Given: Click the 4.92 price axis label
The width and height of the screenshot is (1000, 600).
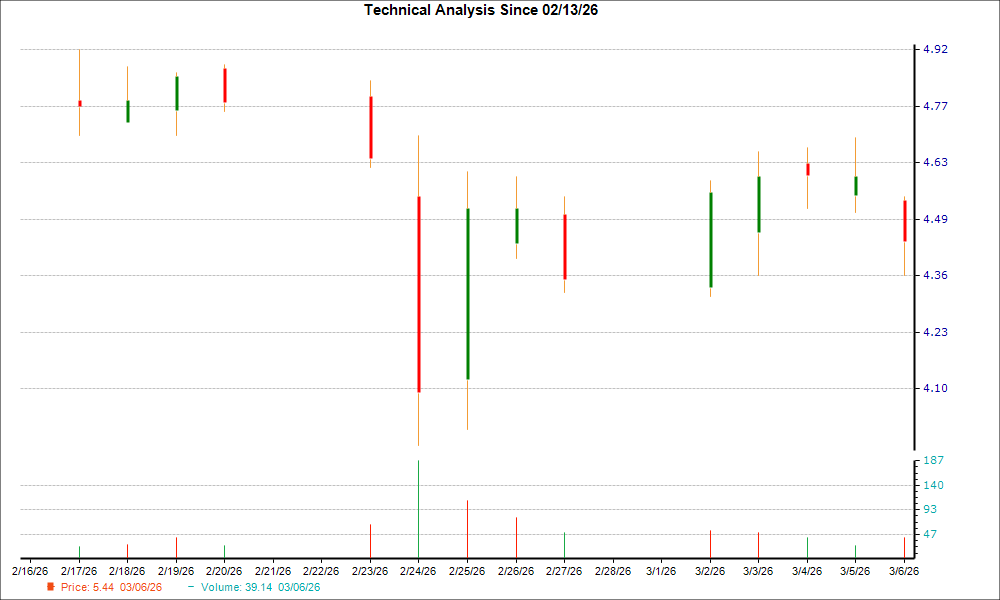Looking at the screenshot, I should point(934,49).
